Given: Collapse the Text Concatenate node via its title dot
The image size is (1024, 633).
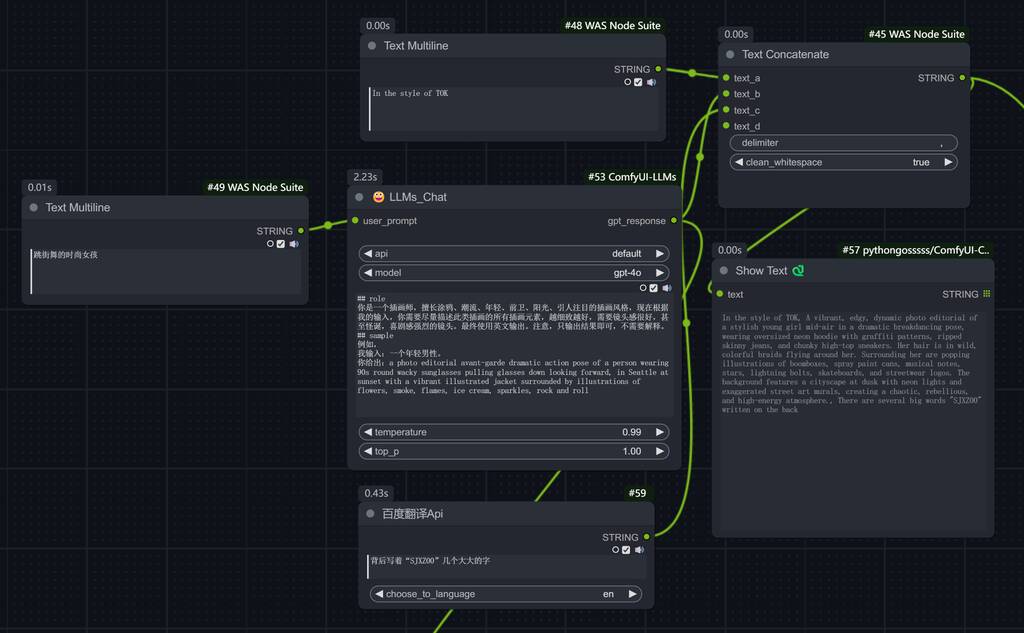Looking at the screenshot, I should [730, 55].
